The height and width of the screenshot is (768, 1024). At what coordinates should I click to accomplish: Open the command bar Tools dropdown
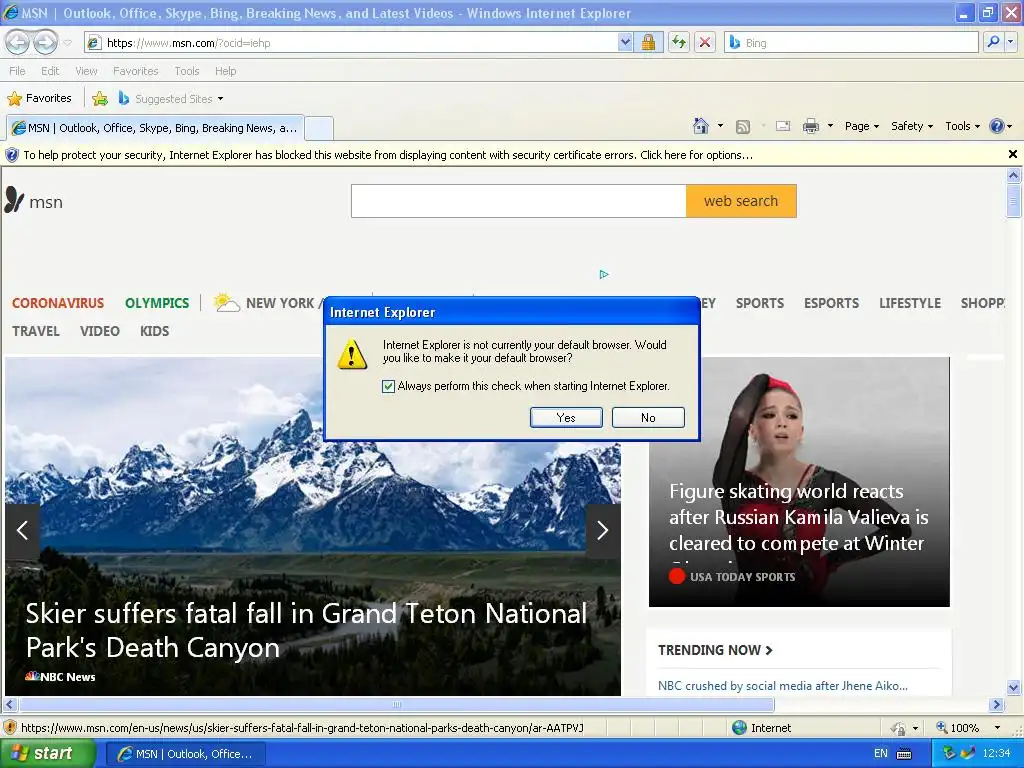tap(962, 126)
